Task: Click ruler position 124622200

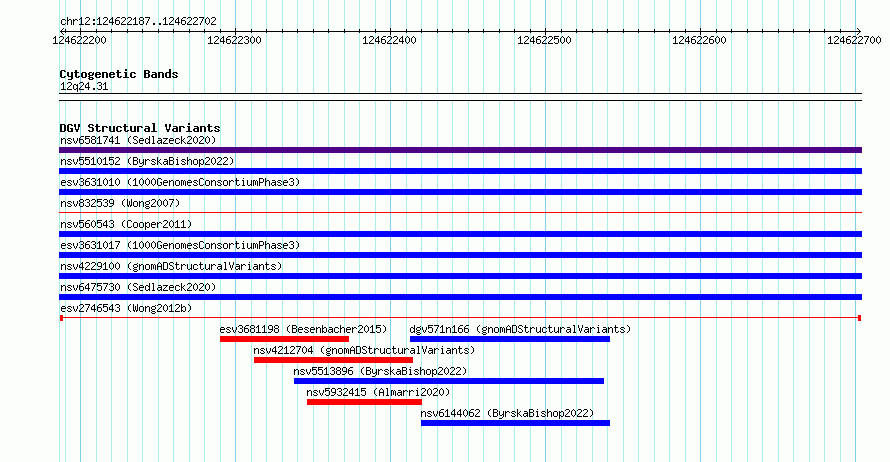Action: [79, 40]
